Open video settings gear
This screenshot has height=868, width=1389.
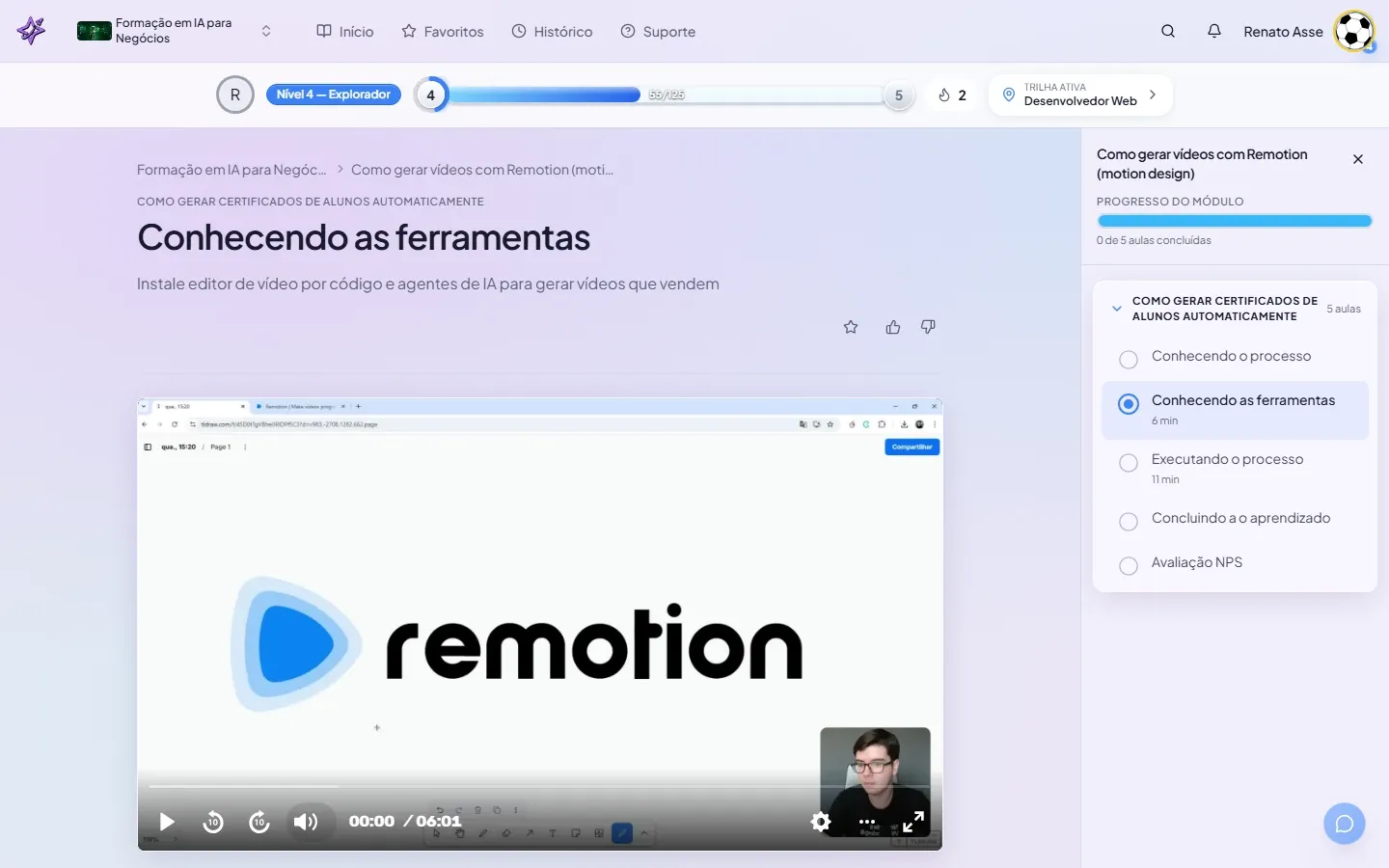(821, 822)
